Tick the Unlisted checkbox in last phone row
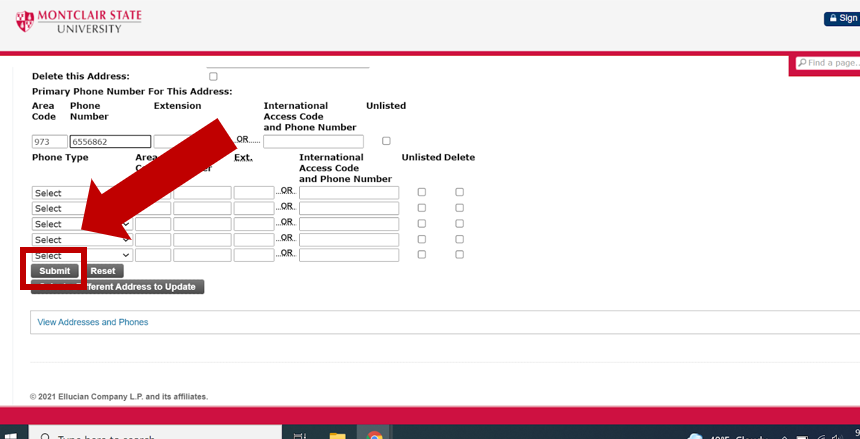The image size is (860, 439). click(x=421, y=255)
